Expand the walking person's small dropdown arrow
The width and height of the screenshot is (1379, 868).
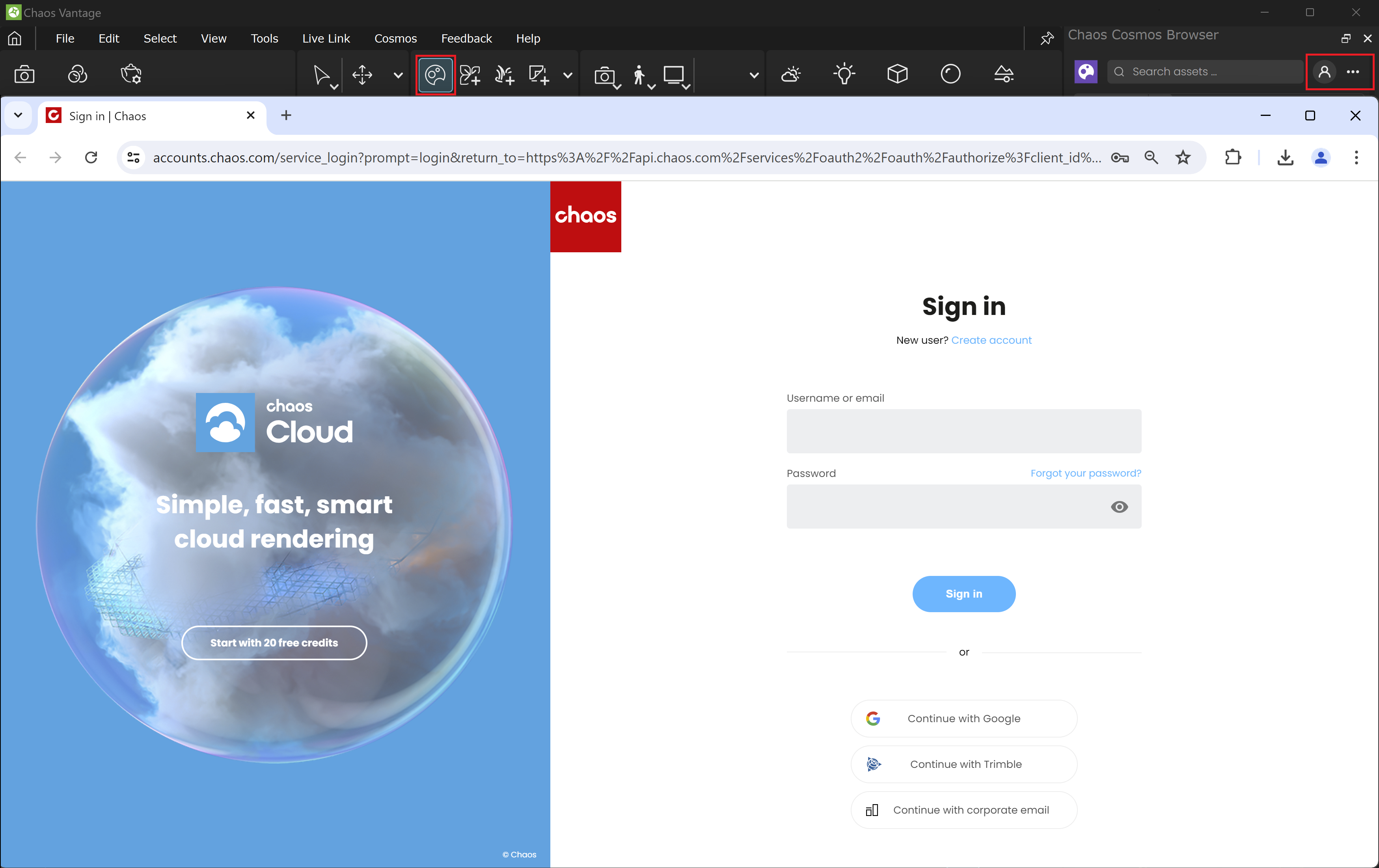[652, 86]
